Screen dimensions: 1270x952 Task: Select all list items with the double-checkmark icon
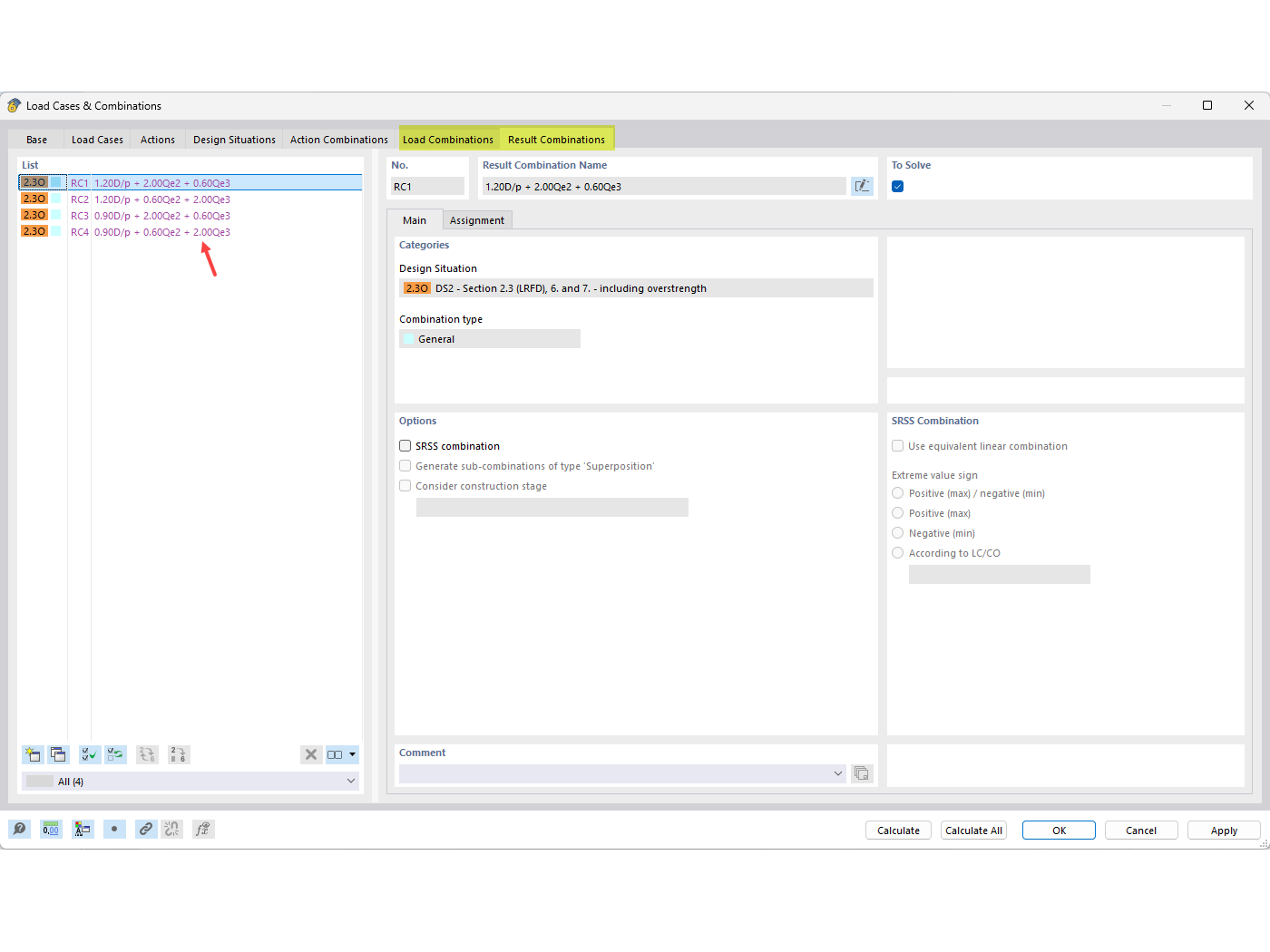pos(90,754)
